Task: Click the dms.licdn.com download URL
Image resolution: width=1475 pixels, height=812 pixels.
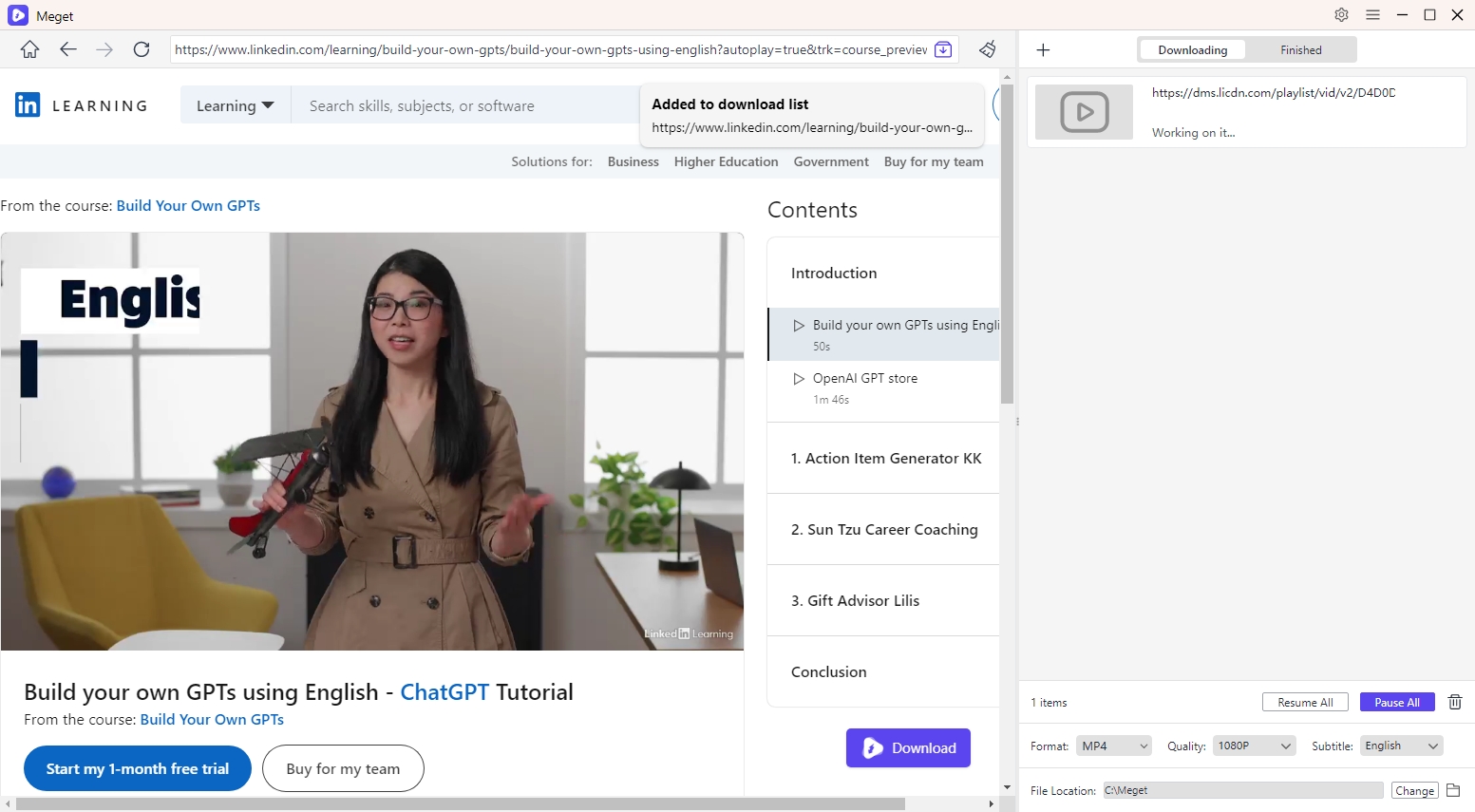Action: 1273,92
